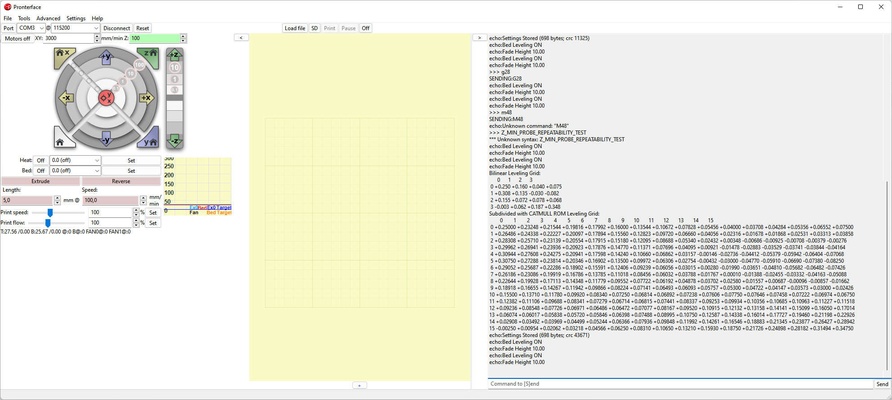Home the X axis

(x=64, y=56)
